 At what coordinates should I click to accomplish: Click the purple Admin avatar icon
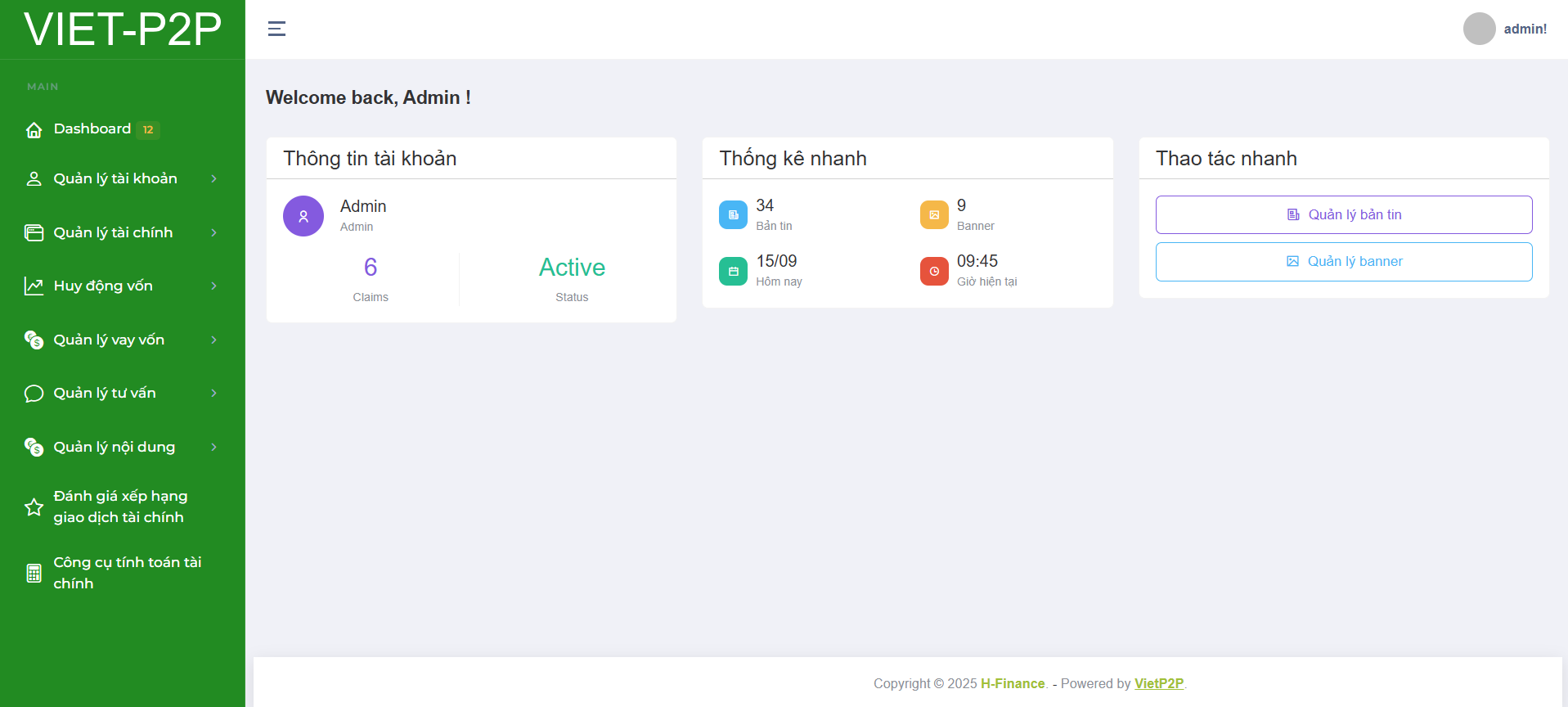[x=303, y=216]
